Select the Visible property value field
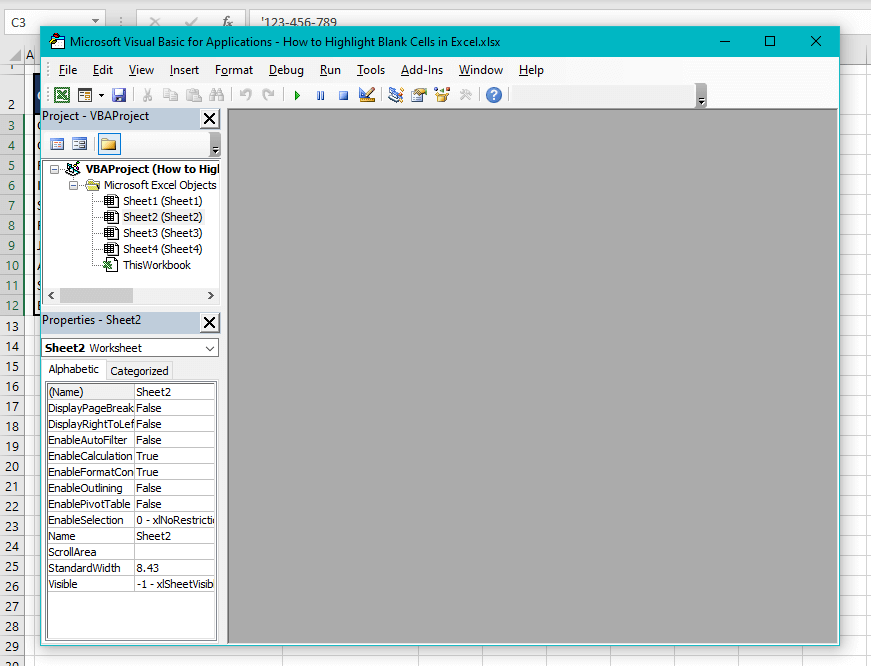The height and width of the screenshot is (666, 871). point(175,583)
